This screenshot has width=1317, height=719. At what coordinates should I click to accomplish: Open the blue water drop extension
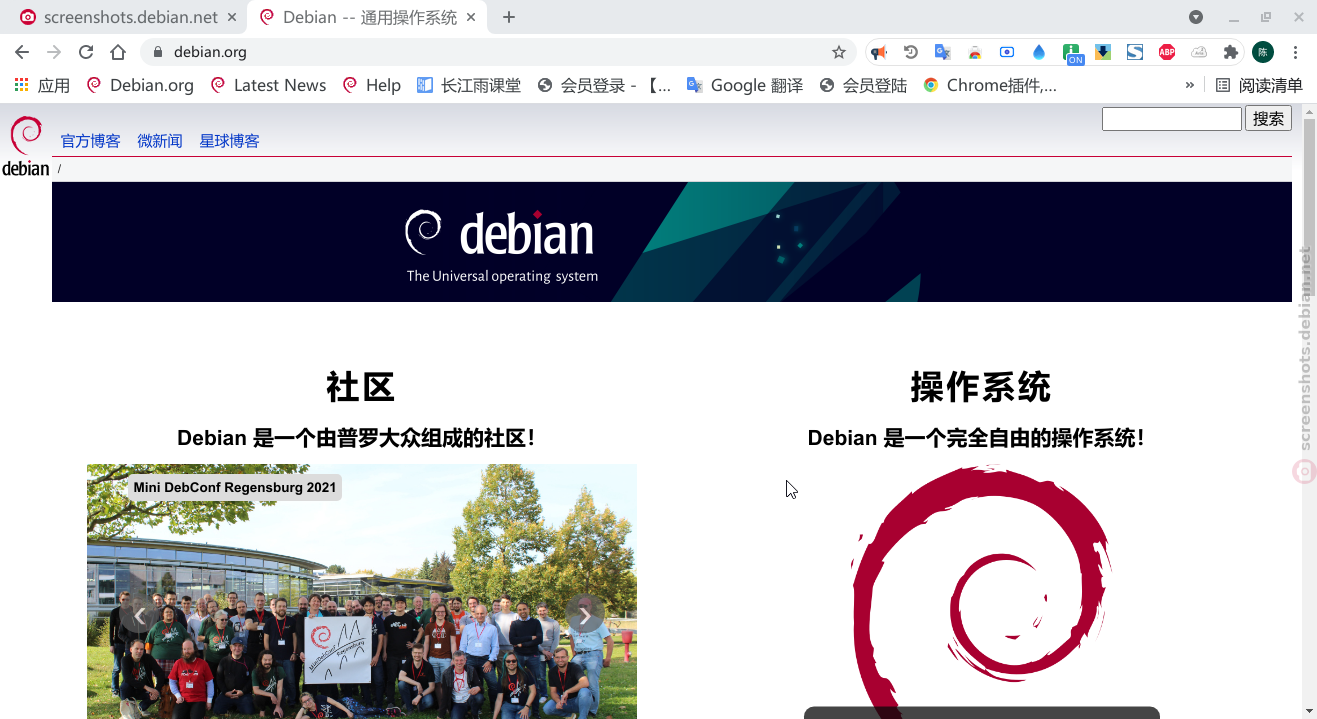coord(1039,52)
